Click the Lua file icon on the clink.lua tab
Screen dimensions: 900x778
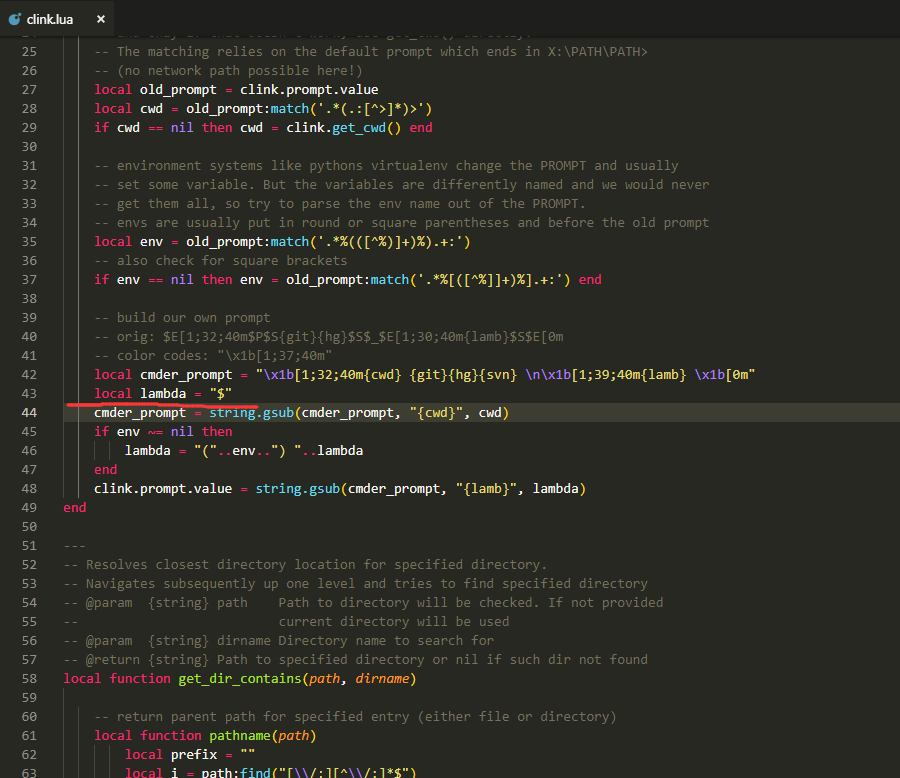pyautogui.click(x=14, y=19)
